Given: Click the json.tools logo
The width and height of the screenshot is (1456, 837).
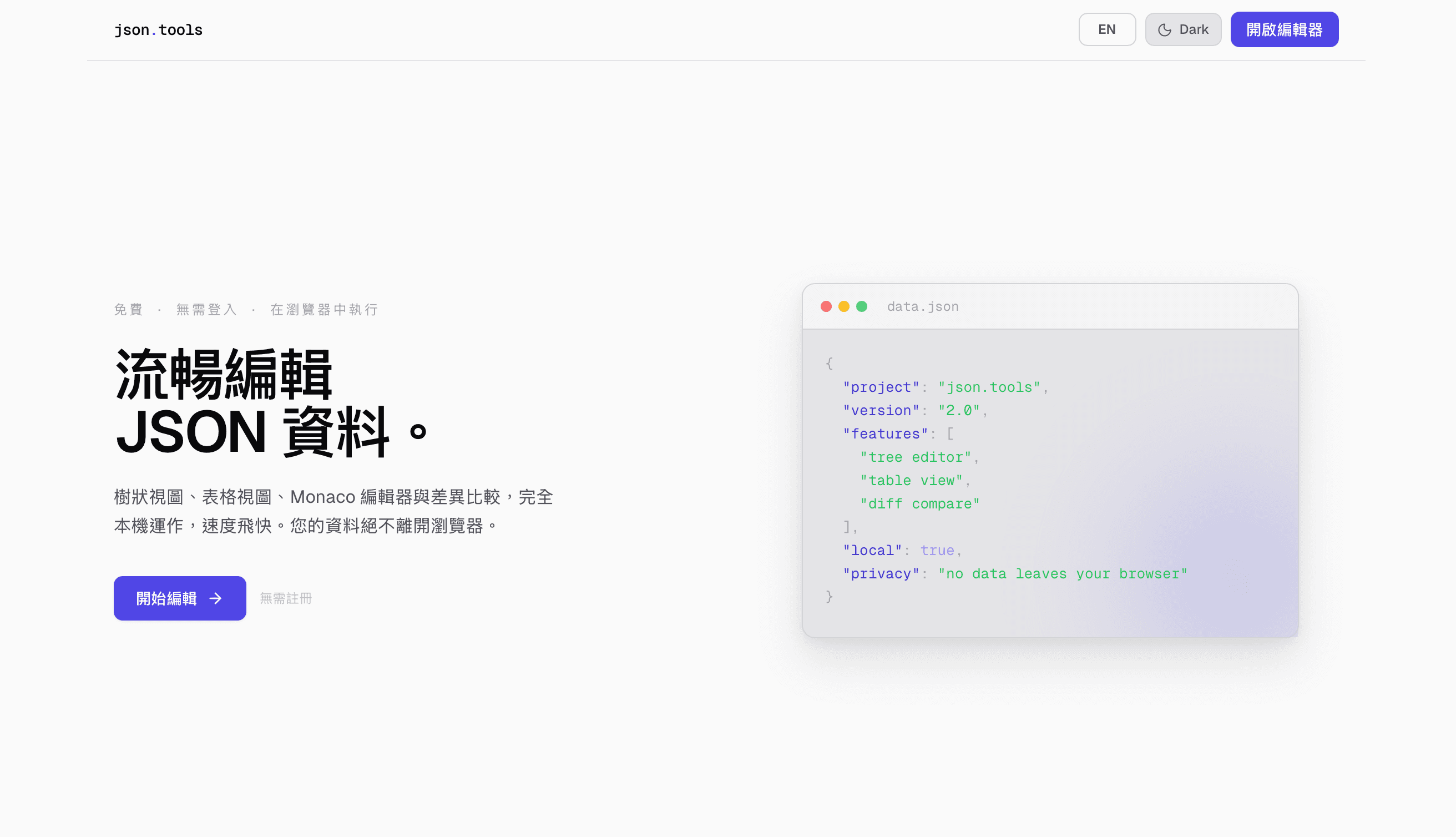Looking at the screenshot, I should (x=158, y=29).
